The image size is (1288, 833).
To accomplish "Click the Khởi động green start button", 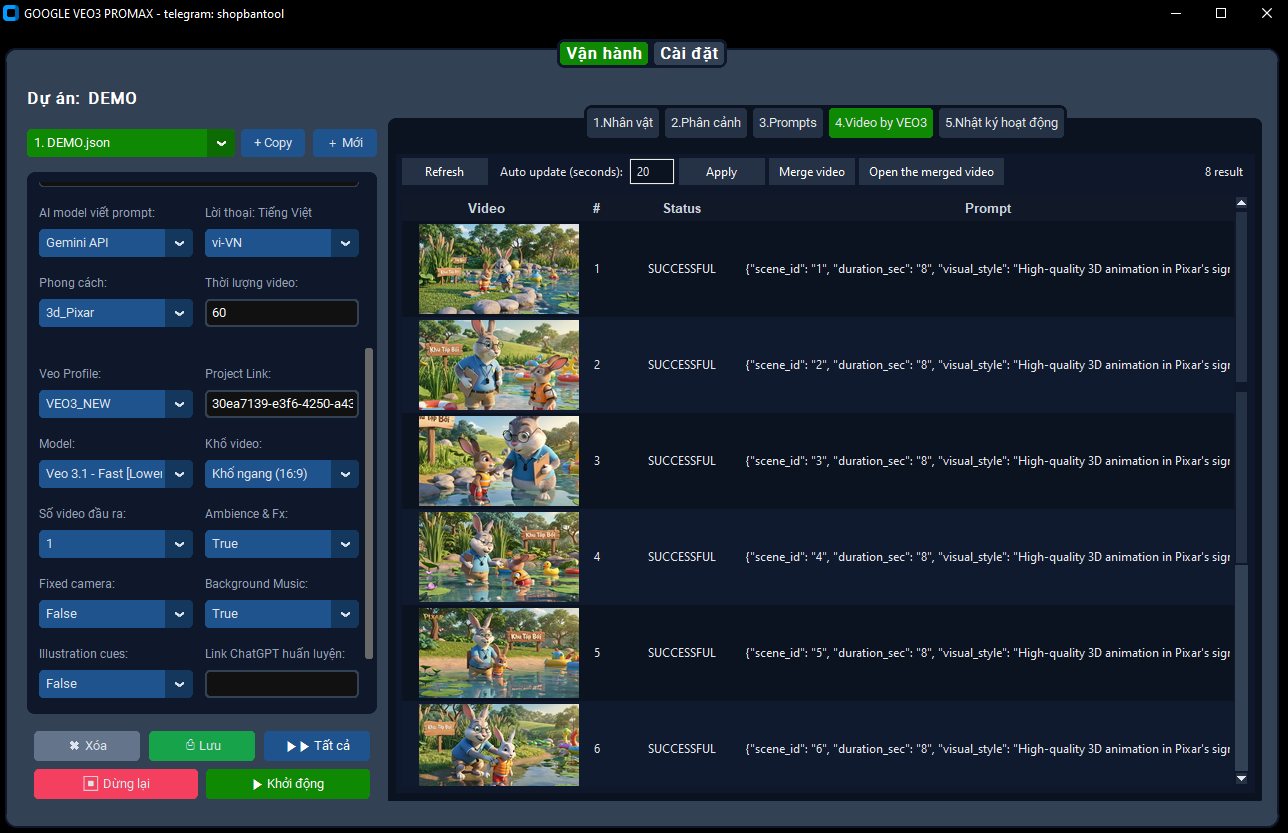I will coord(287,784).
